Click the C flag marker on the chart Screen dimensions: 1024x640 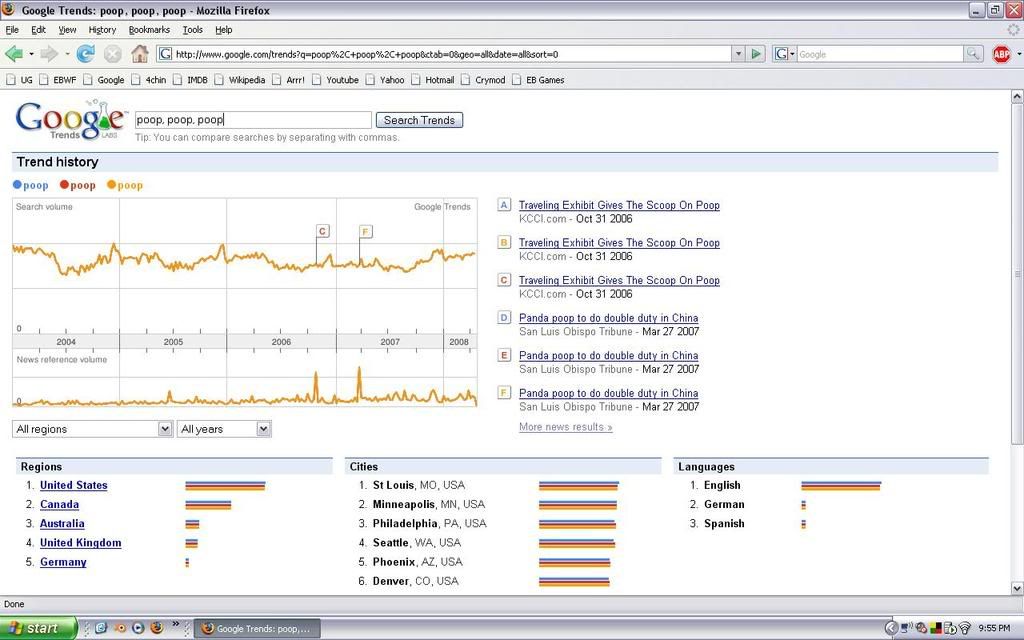pos(323,231)
